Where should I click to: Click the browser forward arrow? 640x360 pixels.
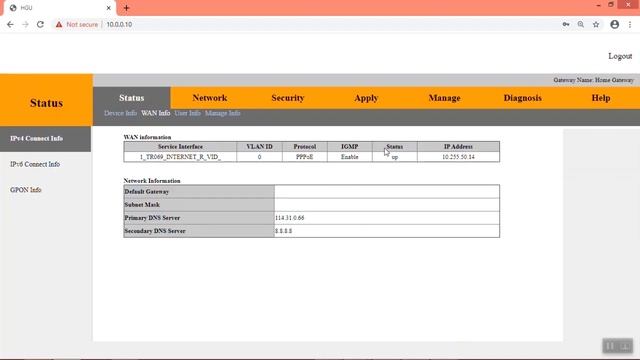(x=25, y=24)
